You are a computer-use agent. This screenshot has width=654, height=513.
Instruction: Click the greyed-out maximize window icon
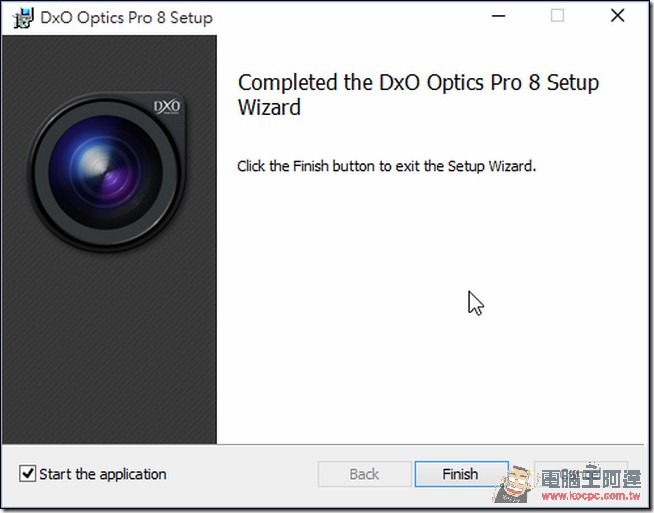click(558, 15)
